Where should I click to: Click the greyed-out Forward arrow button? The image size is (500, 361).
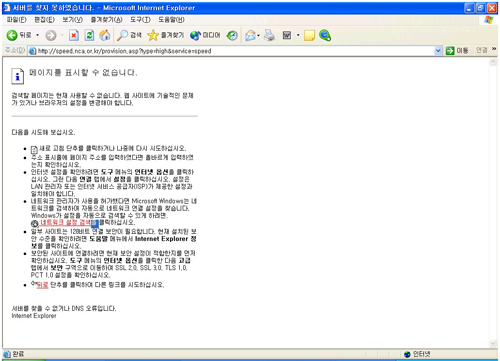pos(51,35)
